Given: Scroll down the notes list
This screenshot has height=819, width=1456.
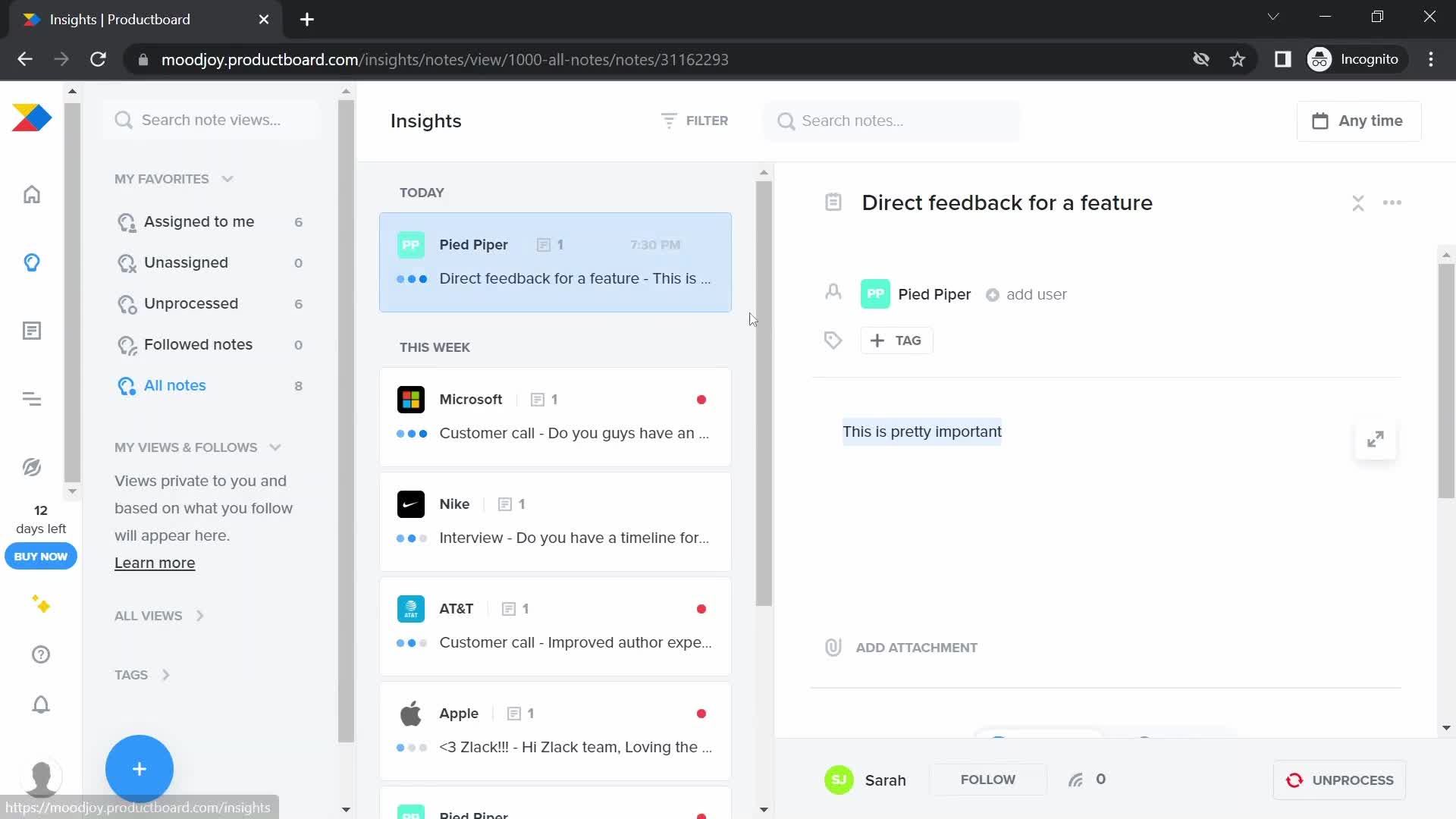Looking at the screenshot, I should pos(764,808).
